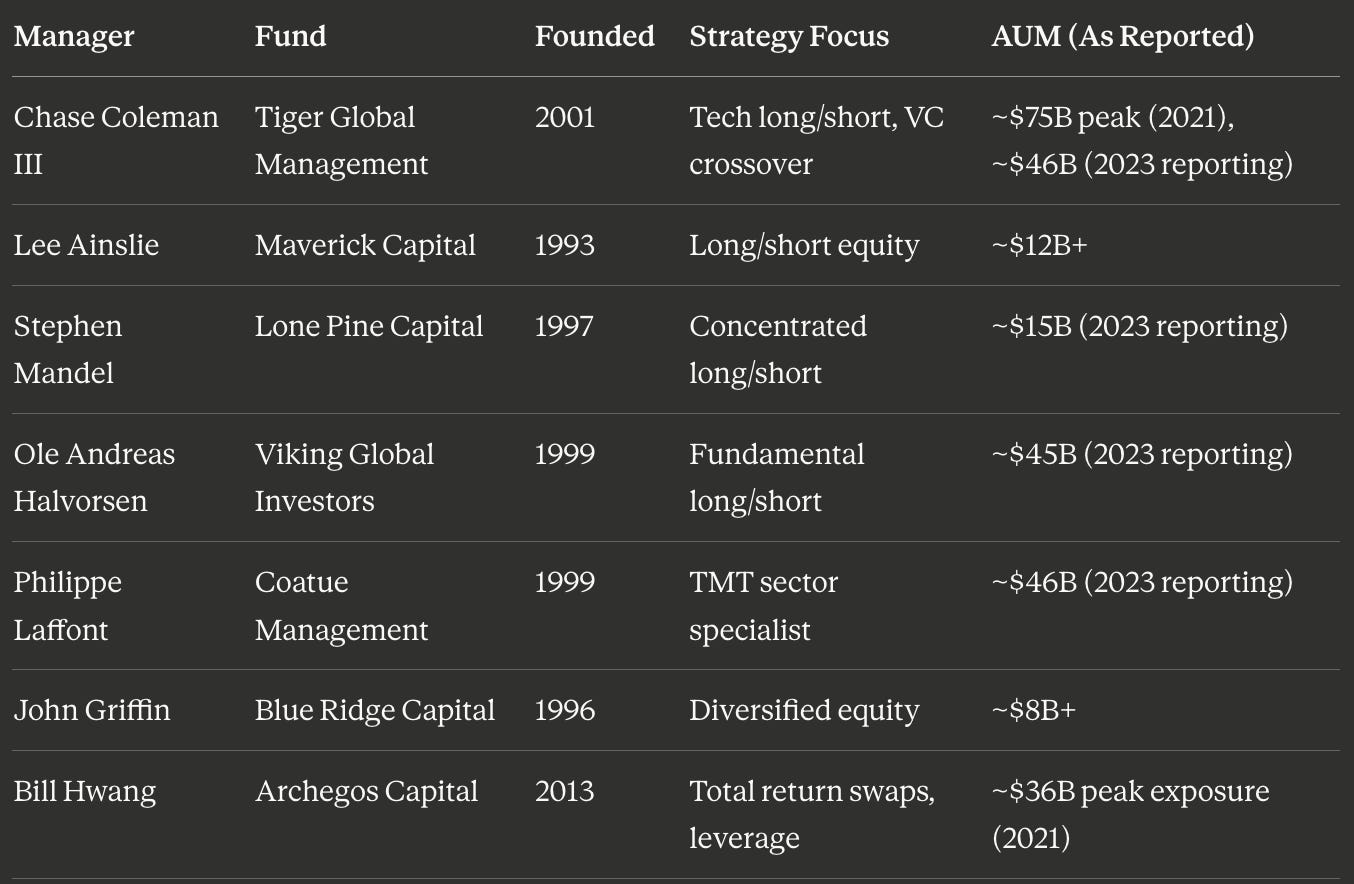Image resolution: width=1354 pixels, height=884 pixels.
Task: Select the Coatue Management fund cell
Action: [341, 605]
